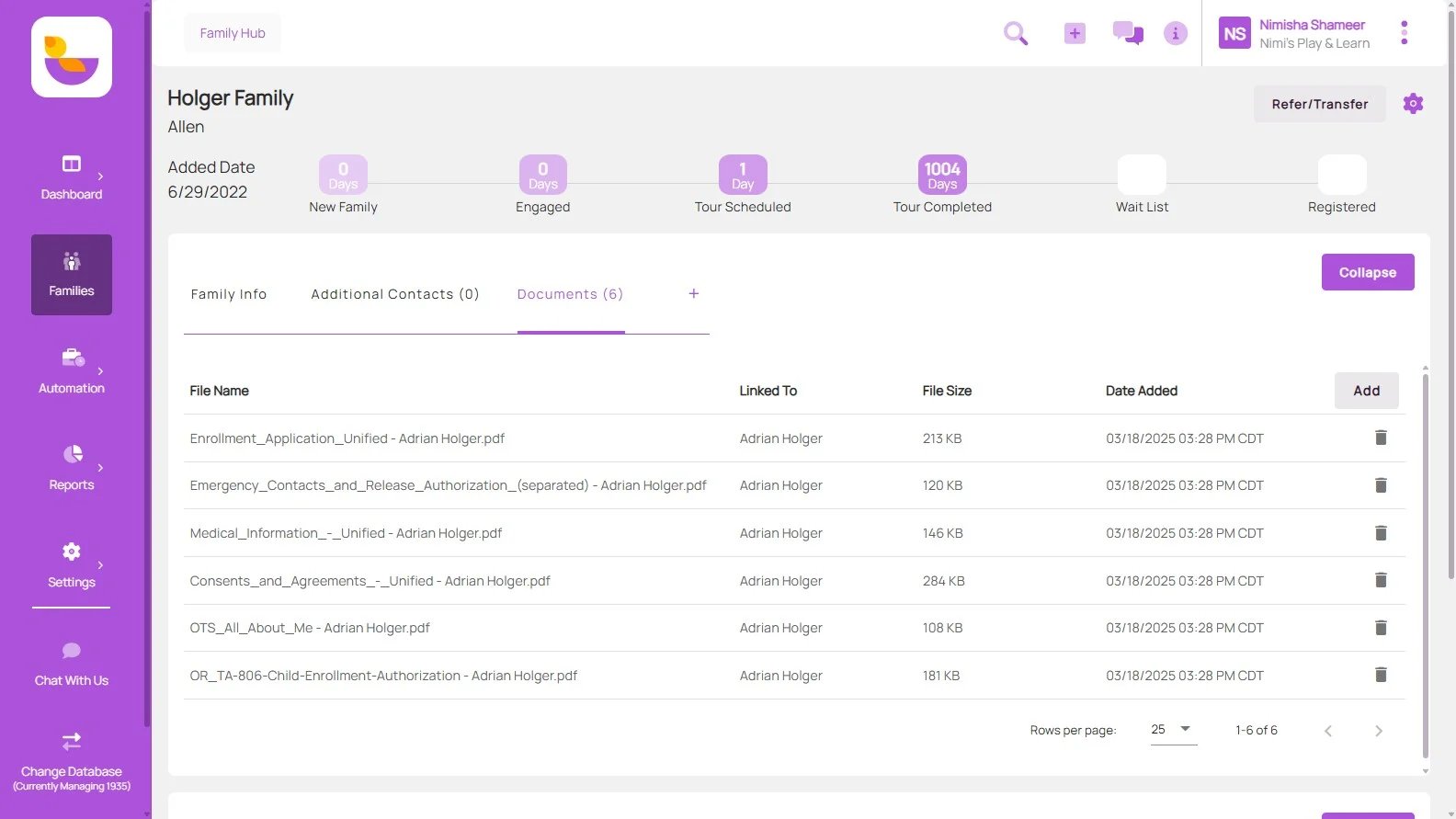Delete Enrollment_Application_Unified document

point(1381,438)
